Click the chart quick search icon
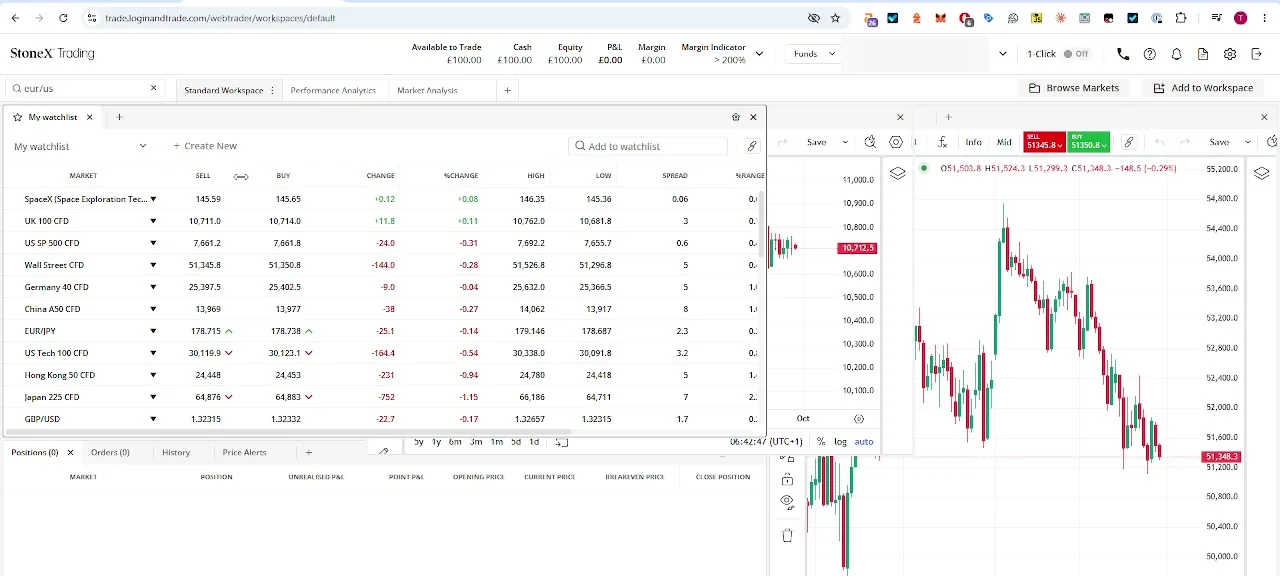 pyautogui.click(x=870, y=142)
